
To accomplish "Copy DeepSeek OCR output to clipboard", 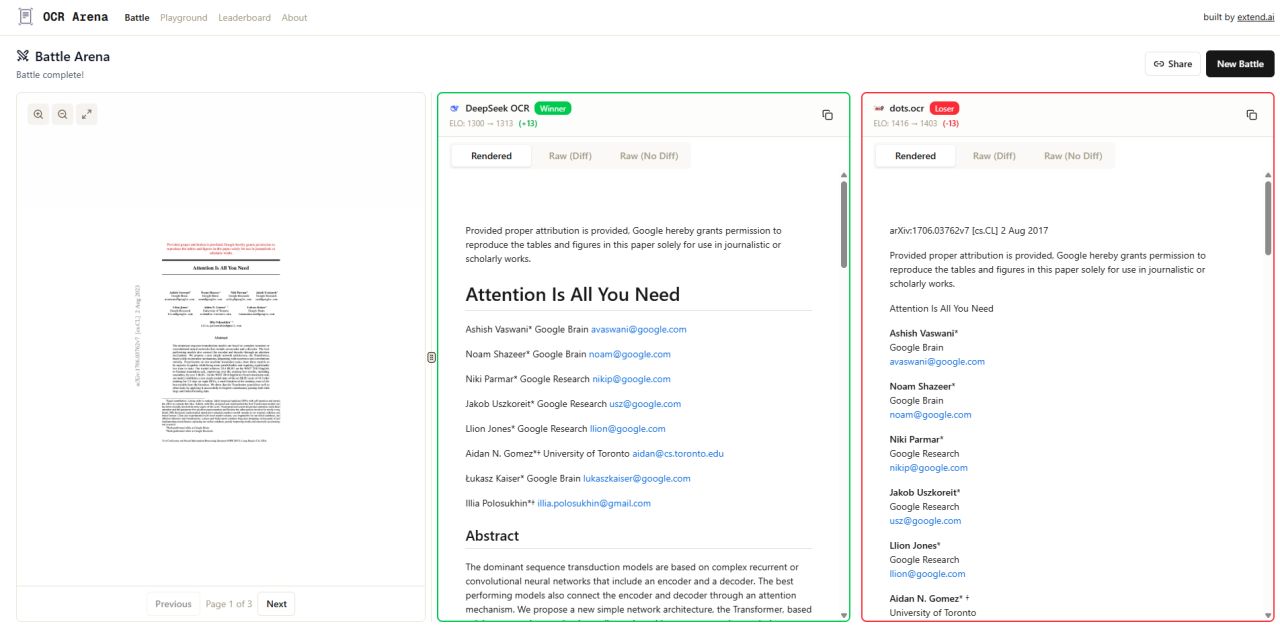I will 827,115.
